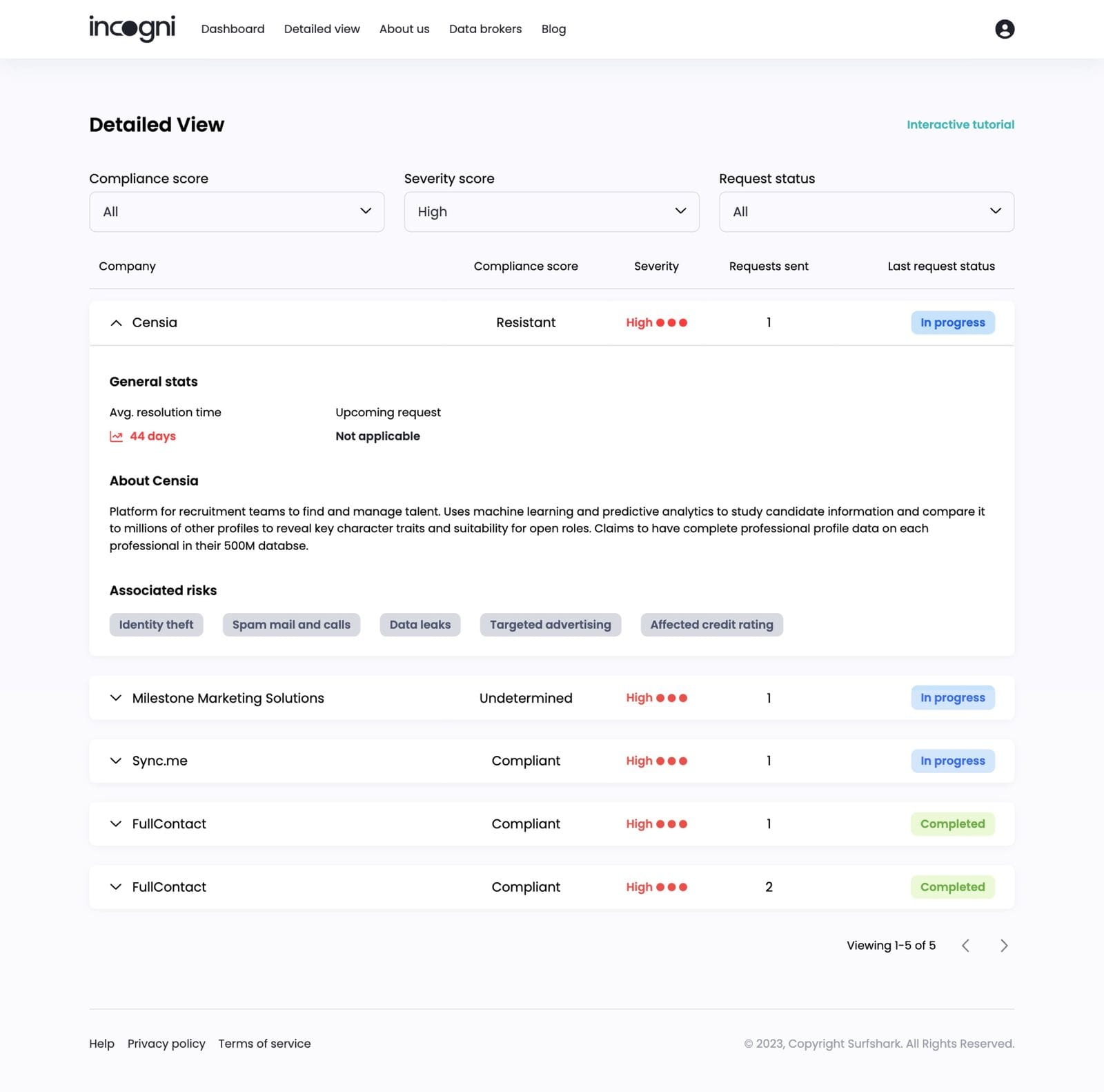Click the Terms of service link
The width and height of the screenshot is (1104, 1092).
(x=264, y=1044)
